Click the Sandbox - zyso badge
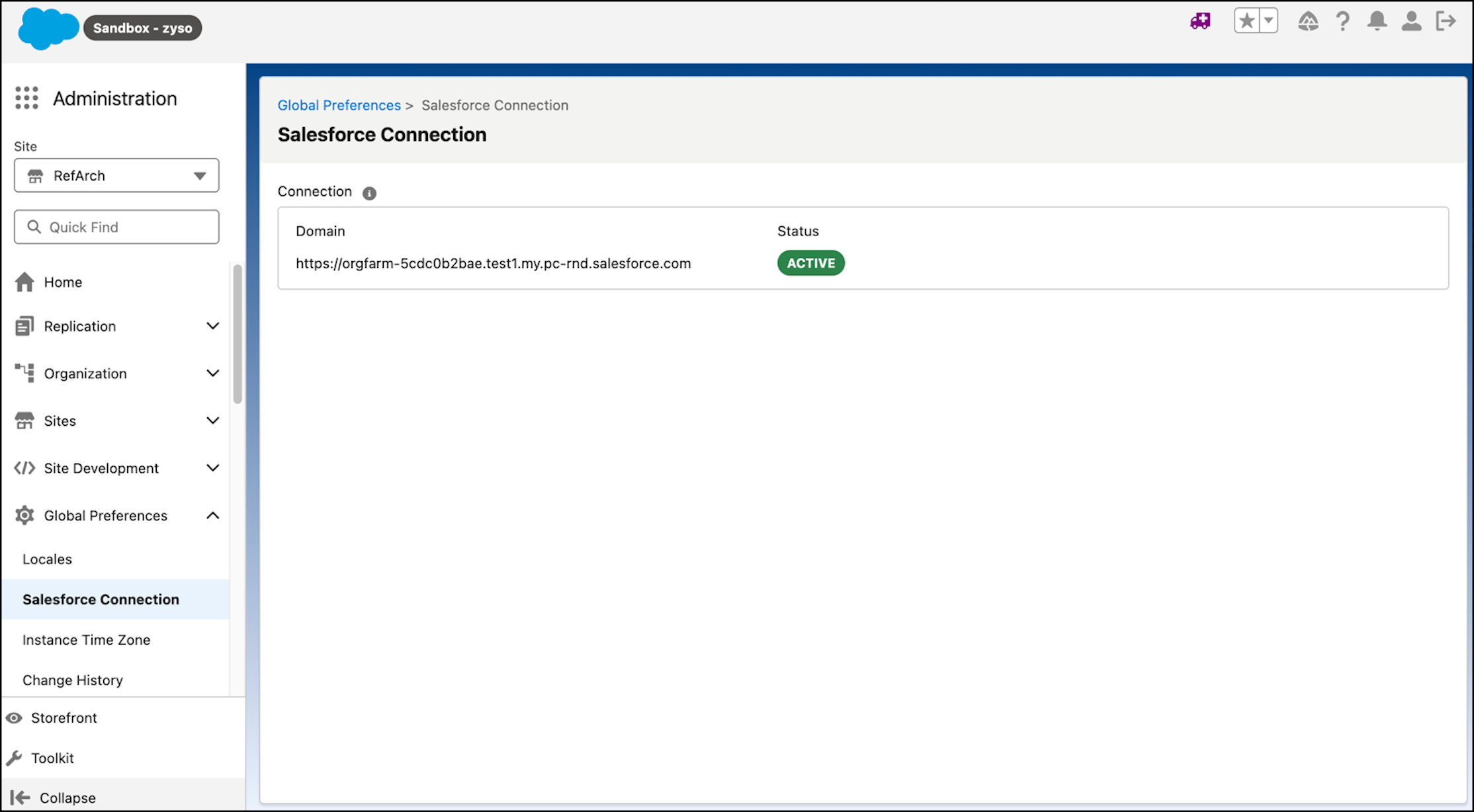 (142, 28)
